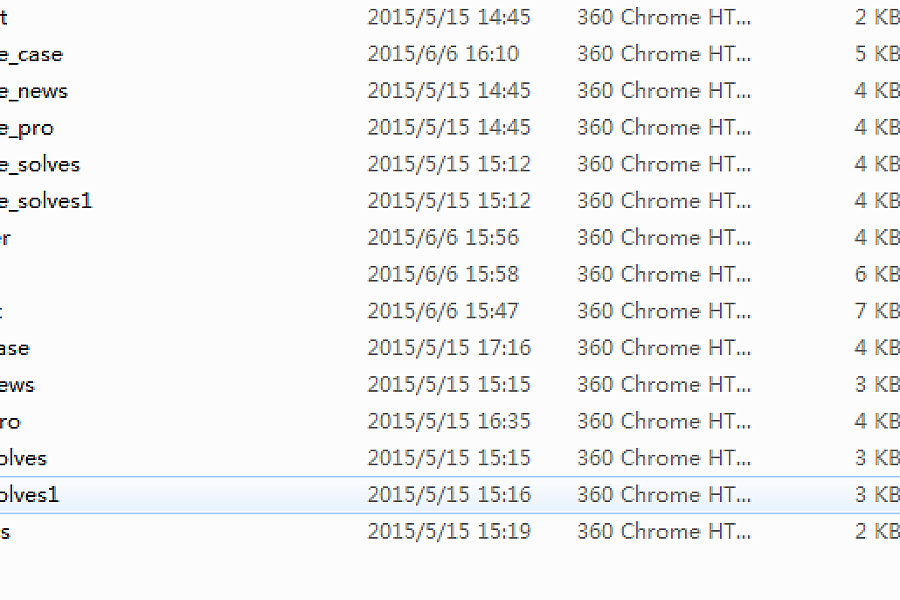
Task: Click the date 2015/5/15 16:35
Action: (x=449, y=421)
